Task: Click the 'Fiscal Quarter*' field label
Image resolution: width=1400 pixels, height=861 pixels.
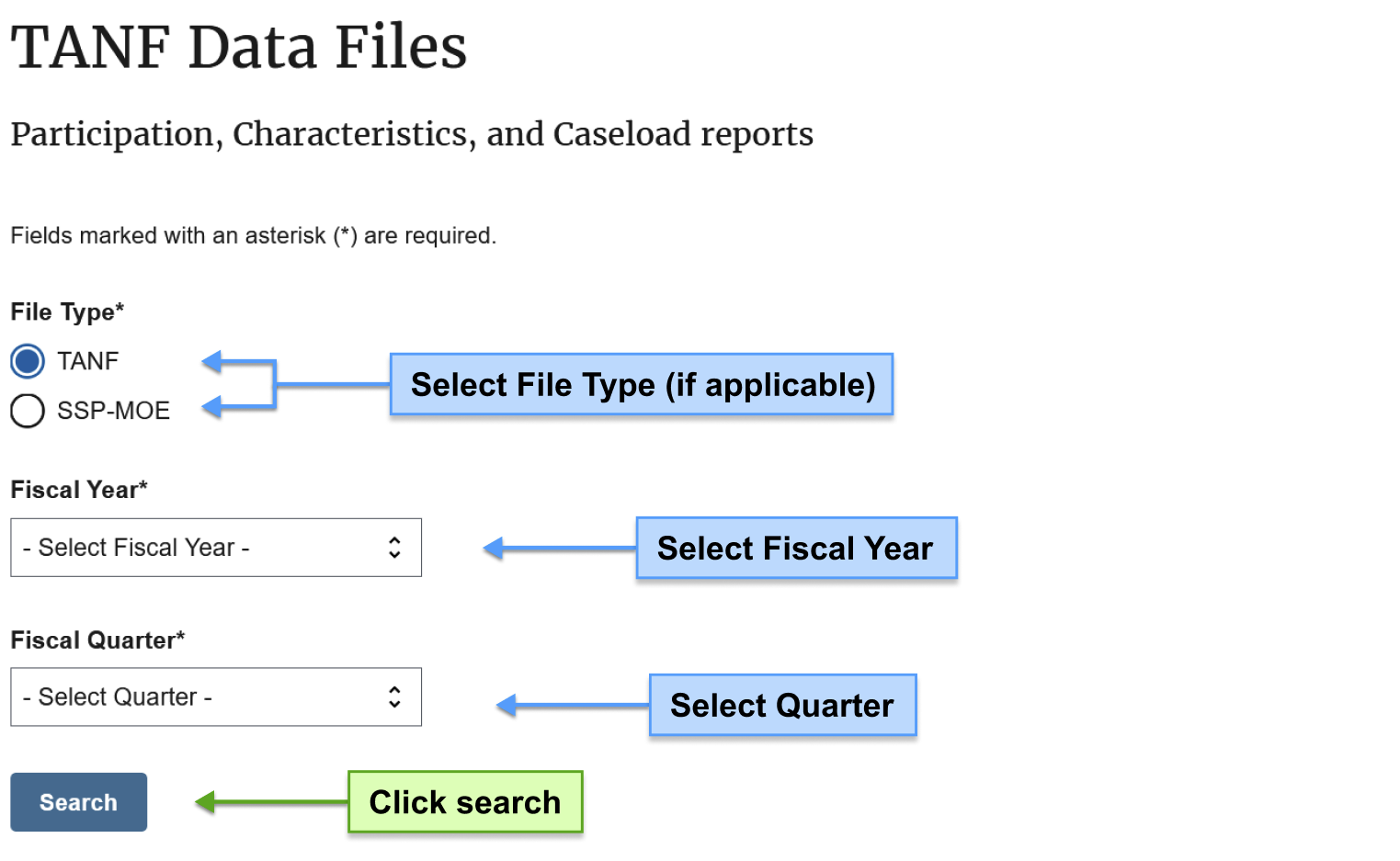Action: [97, 640]
